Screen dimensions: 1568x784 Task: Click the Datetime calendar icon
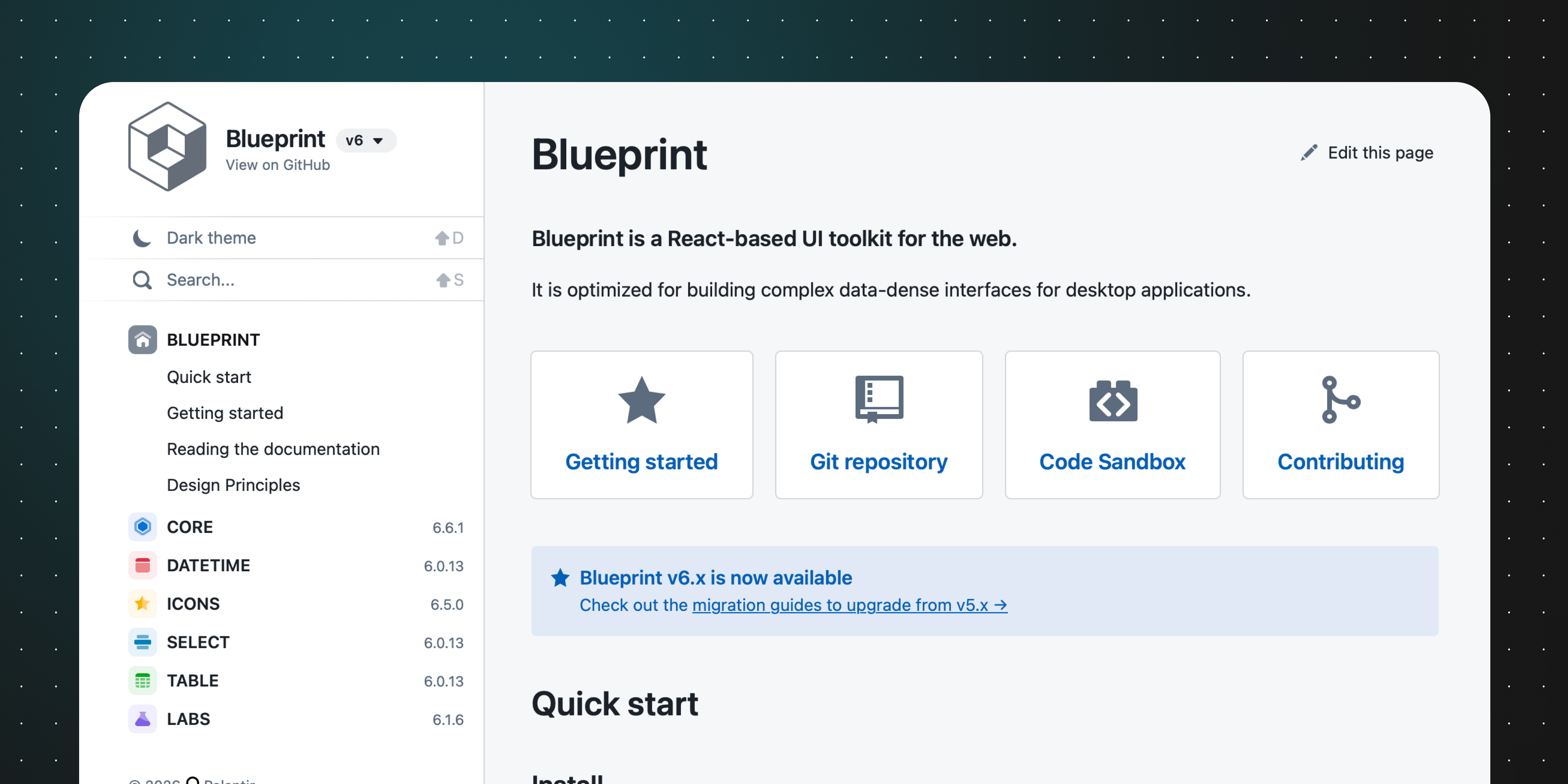[x=142, y=565]
